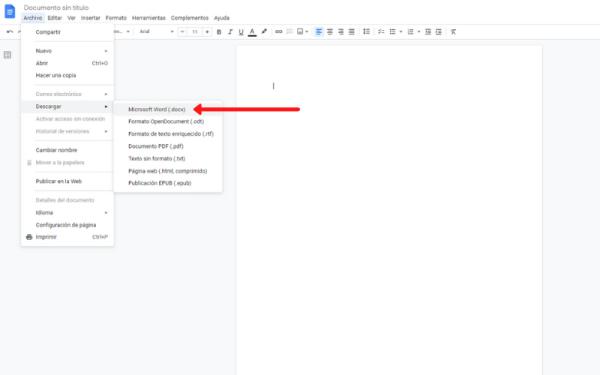Viewport: 600px width, 375px height.
Task: Open the numbered list dropdown arrow
Action: coord(419,32)
